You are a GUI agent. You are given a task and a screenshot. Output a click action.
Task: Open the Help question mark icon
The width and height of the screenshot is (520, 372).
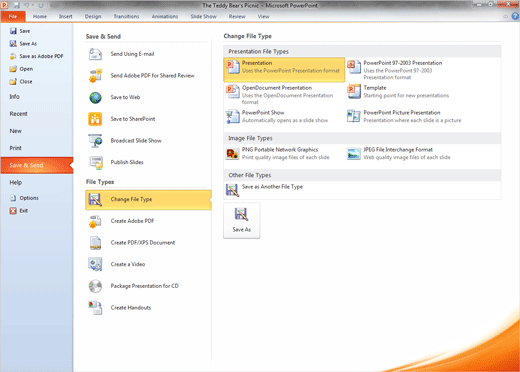click(515, 16)
